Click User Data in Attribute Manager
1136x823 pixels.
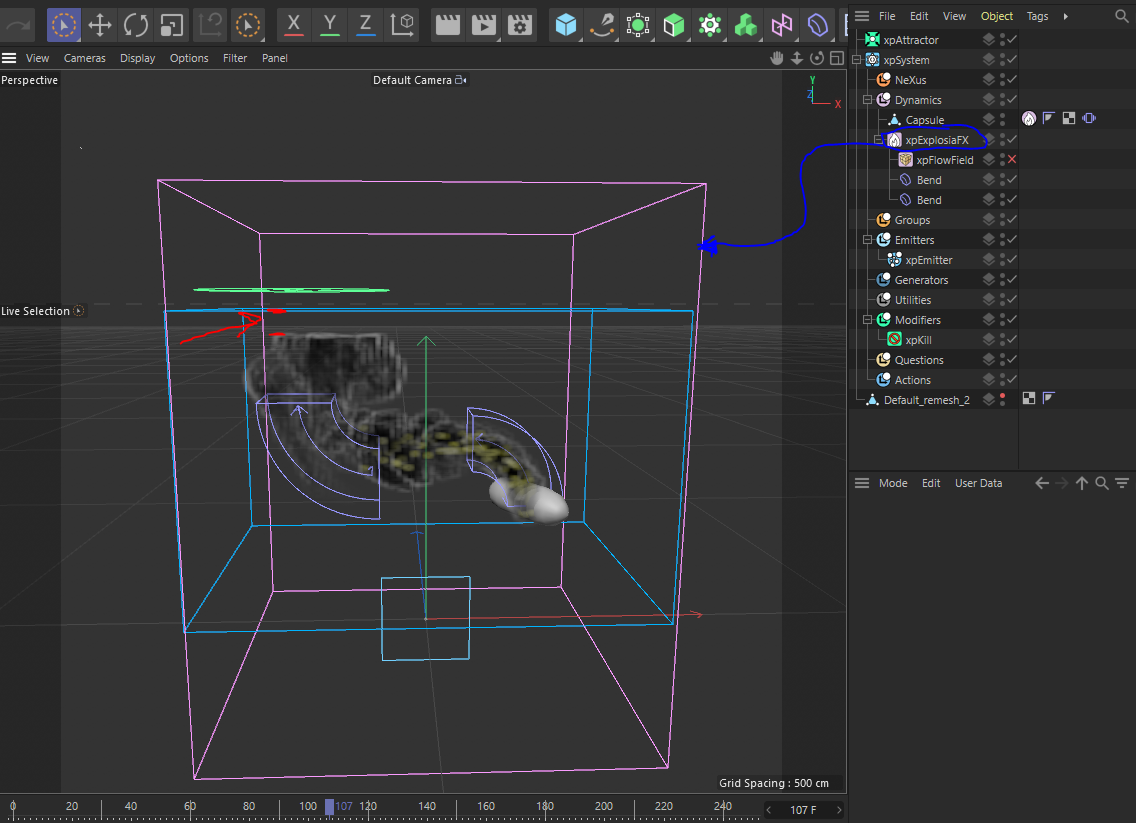point(978,483)
